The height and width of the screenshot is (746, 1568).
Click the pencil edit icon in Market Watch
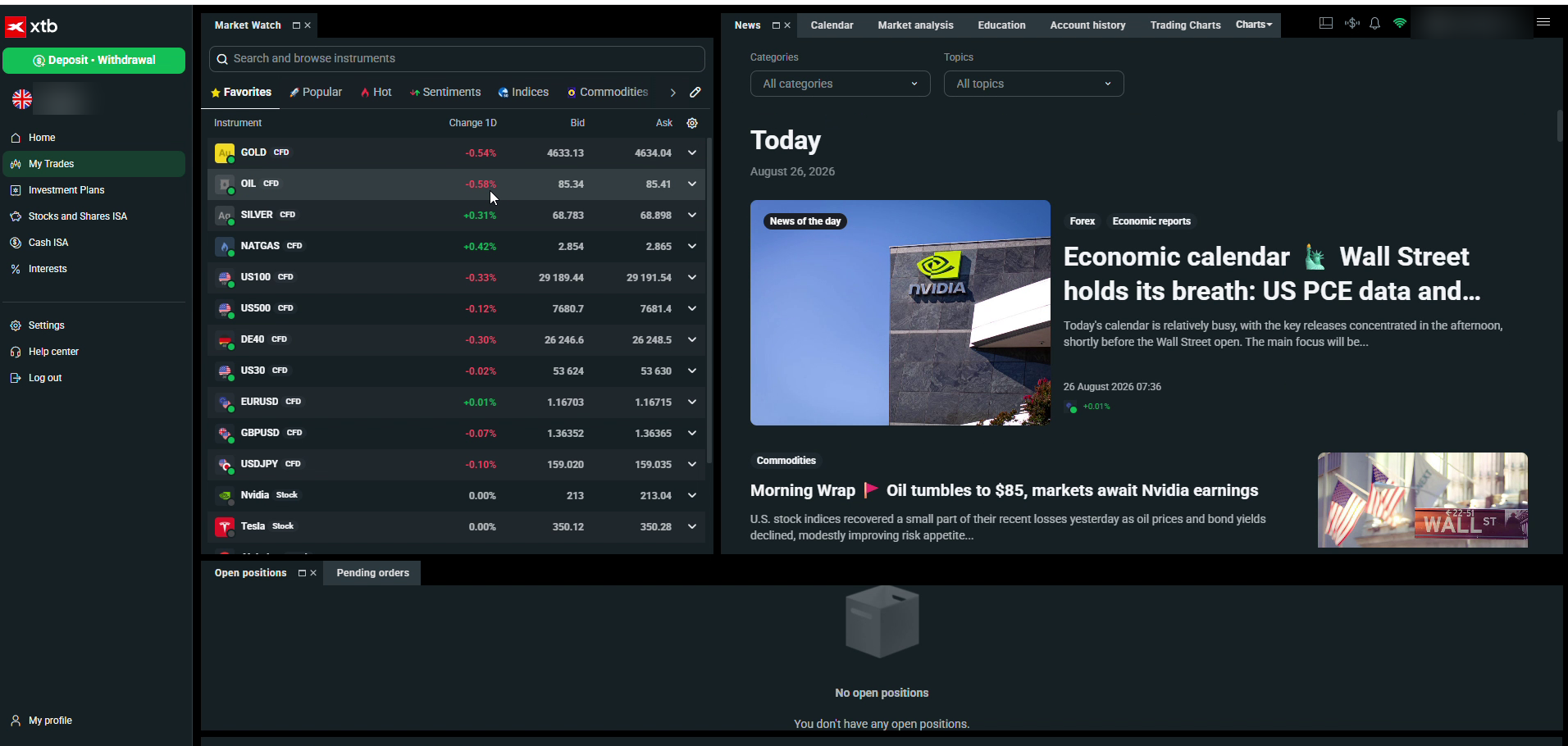[695, 93]
